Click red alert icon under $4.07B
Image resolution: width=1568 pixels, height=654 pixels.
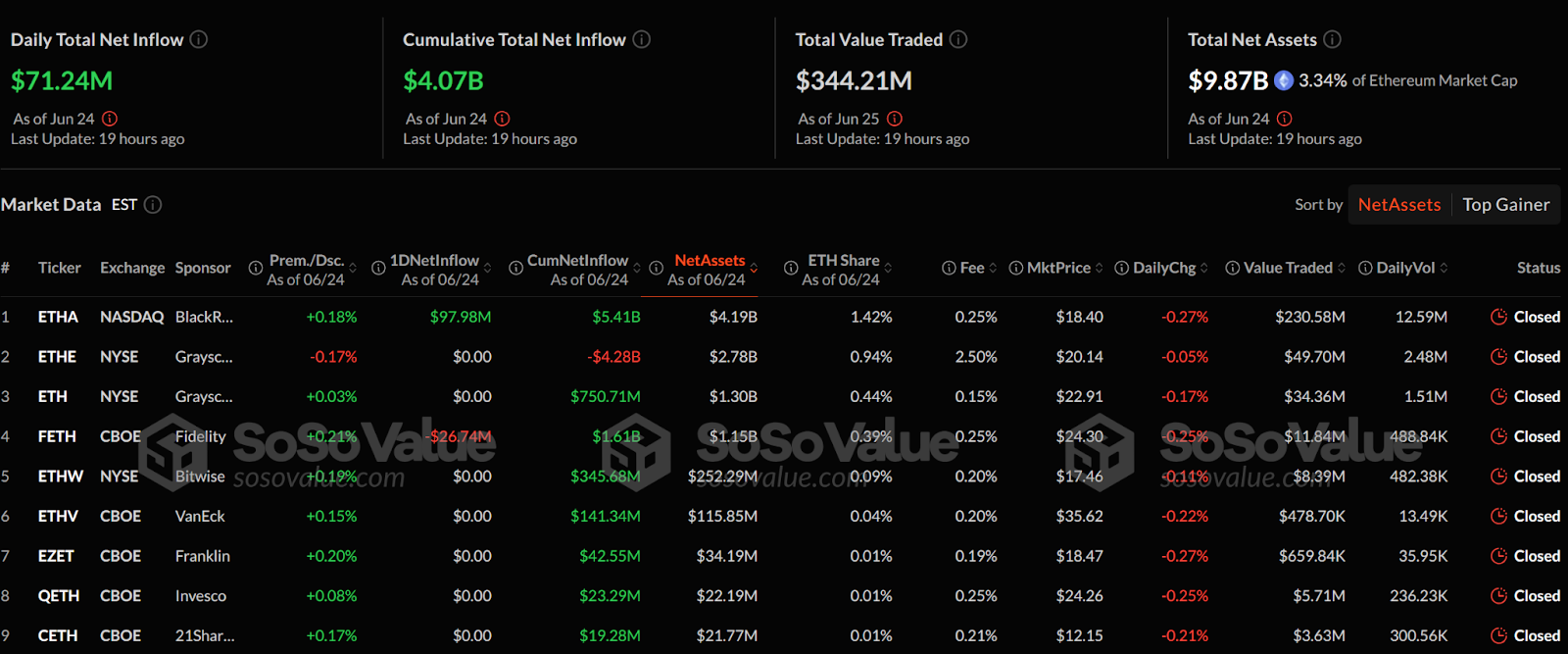pyautogui.click(x=502, y=119)
